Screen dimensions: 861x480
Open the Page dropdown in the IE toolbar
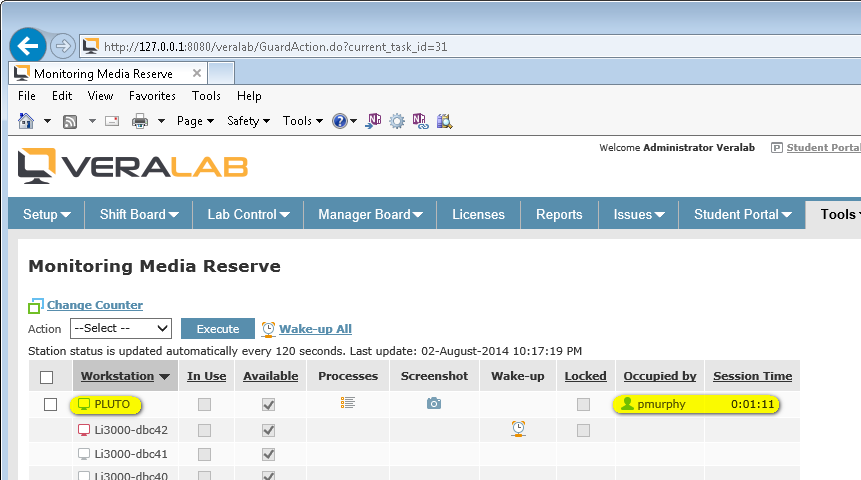(195, 121)
